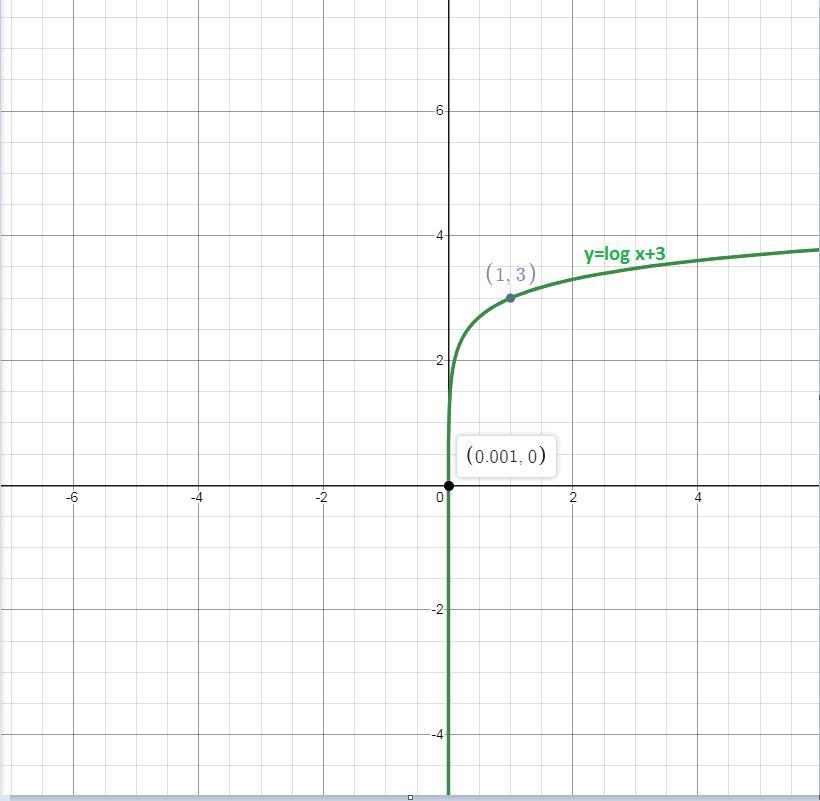Click the small square handle at bottom edge

click(411, 797)
